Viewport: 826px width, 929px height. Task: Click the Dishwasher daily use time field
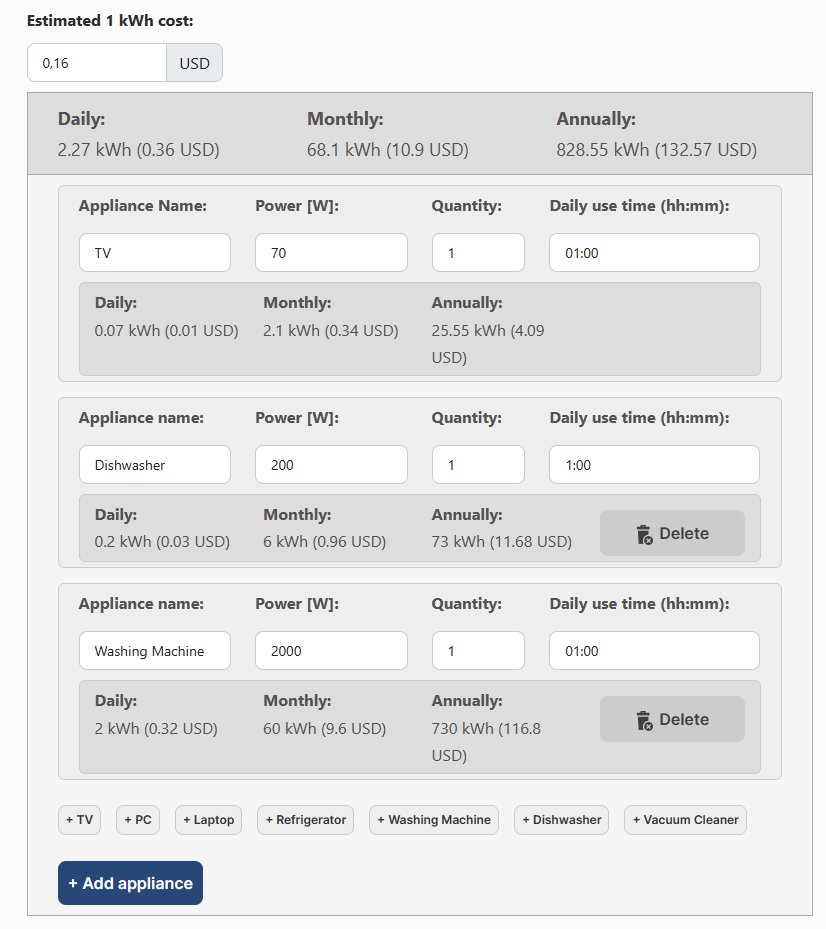click(654, 465)
